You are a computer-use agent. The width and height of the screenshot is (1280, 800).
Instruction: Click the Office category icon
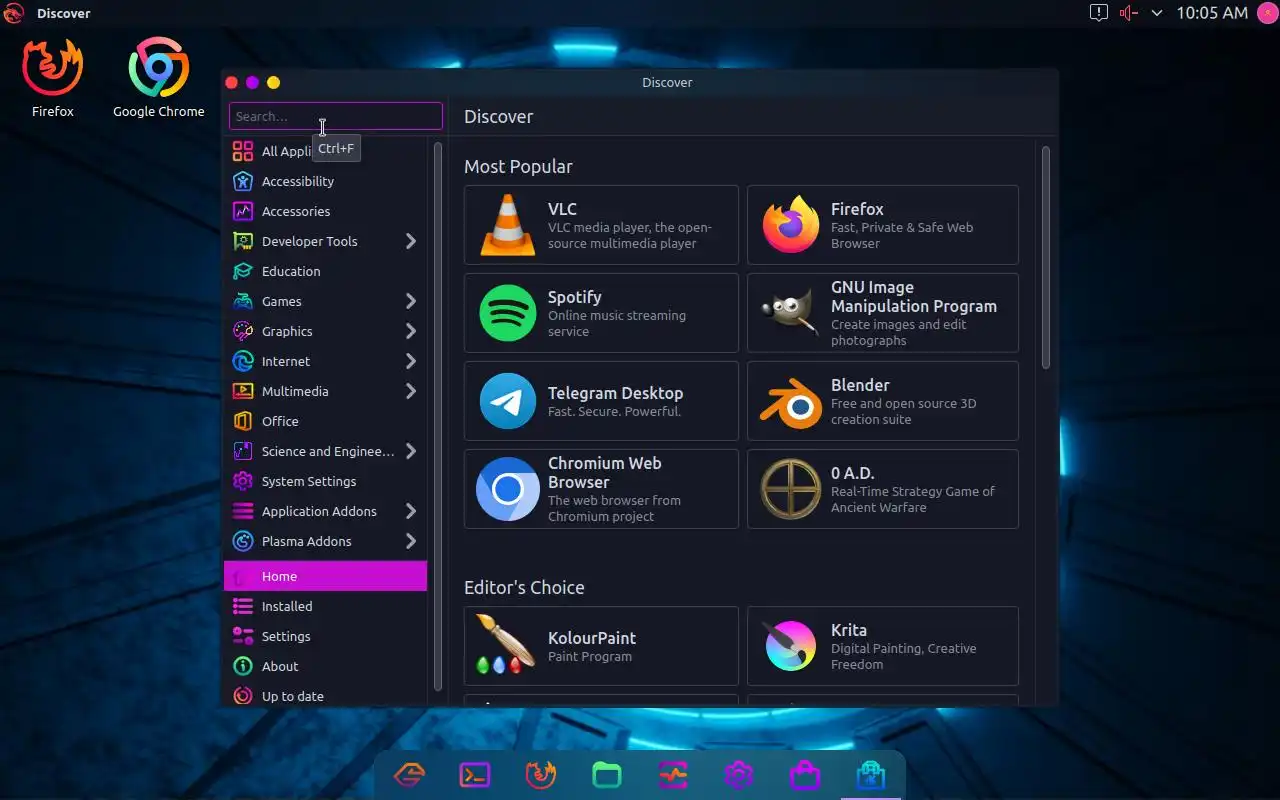pyautogui.click(x=243, y=421)
